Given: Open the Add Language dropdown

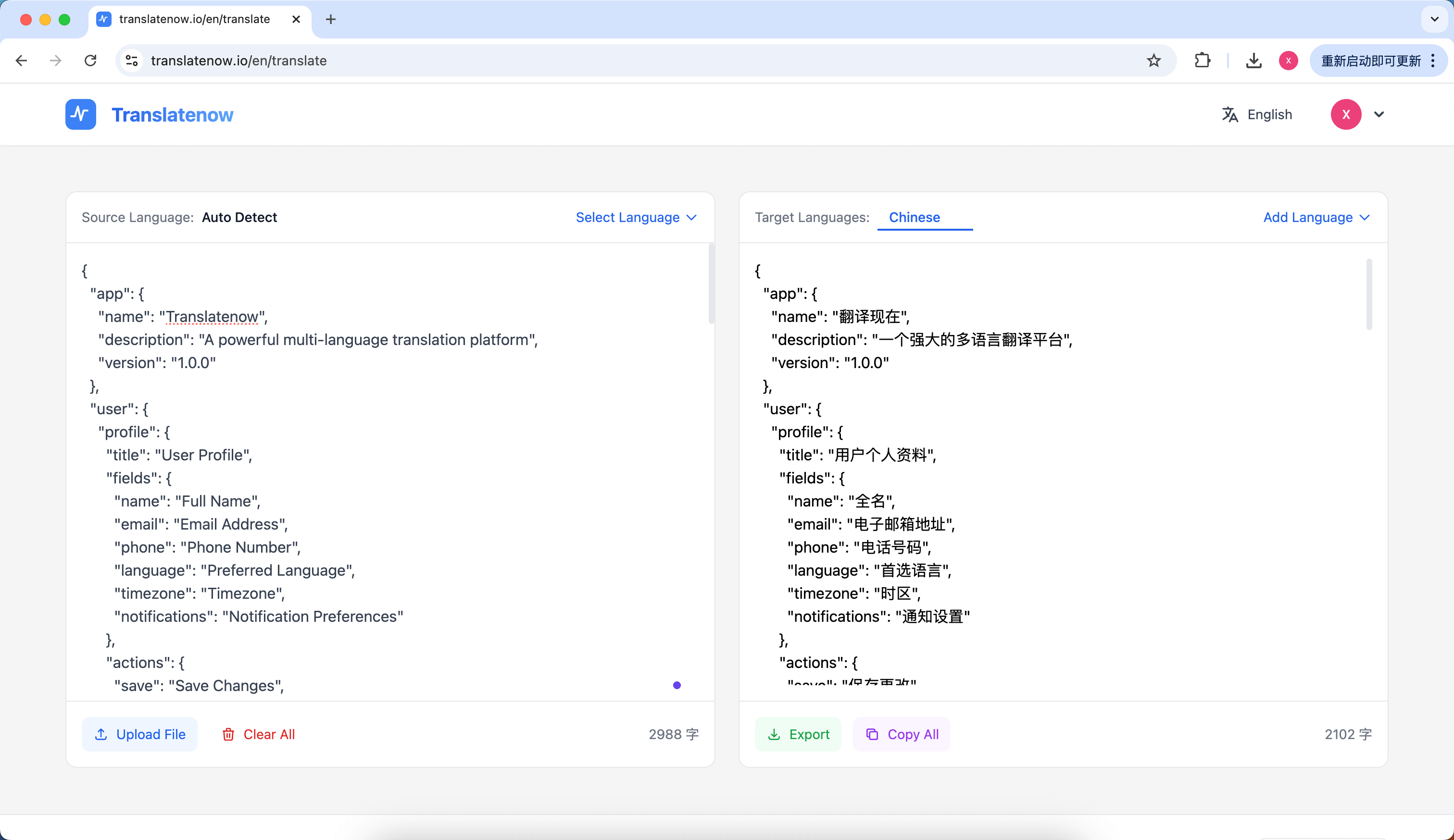Looking at the screenshot, I should click(x=1316, y=217).
